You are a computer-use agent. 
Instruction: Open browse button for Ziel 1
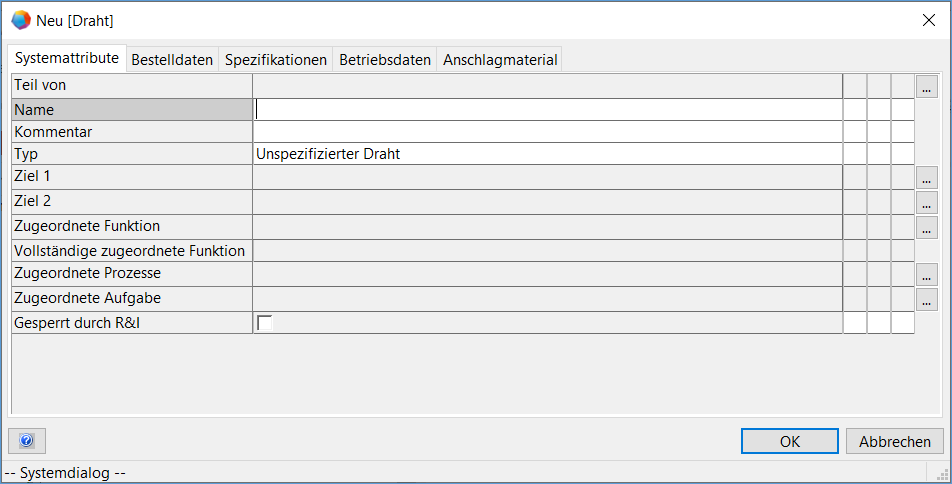(x=927, y=177)
